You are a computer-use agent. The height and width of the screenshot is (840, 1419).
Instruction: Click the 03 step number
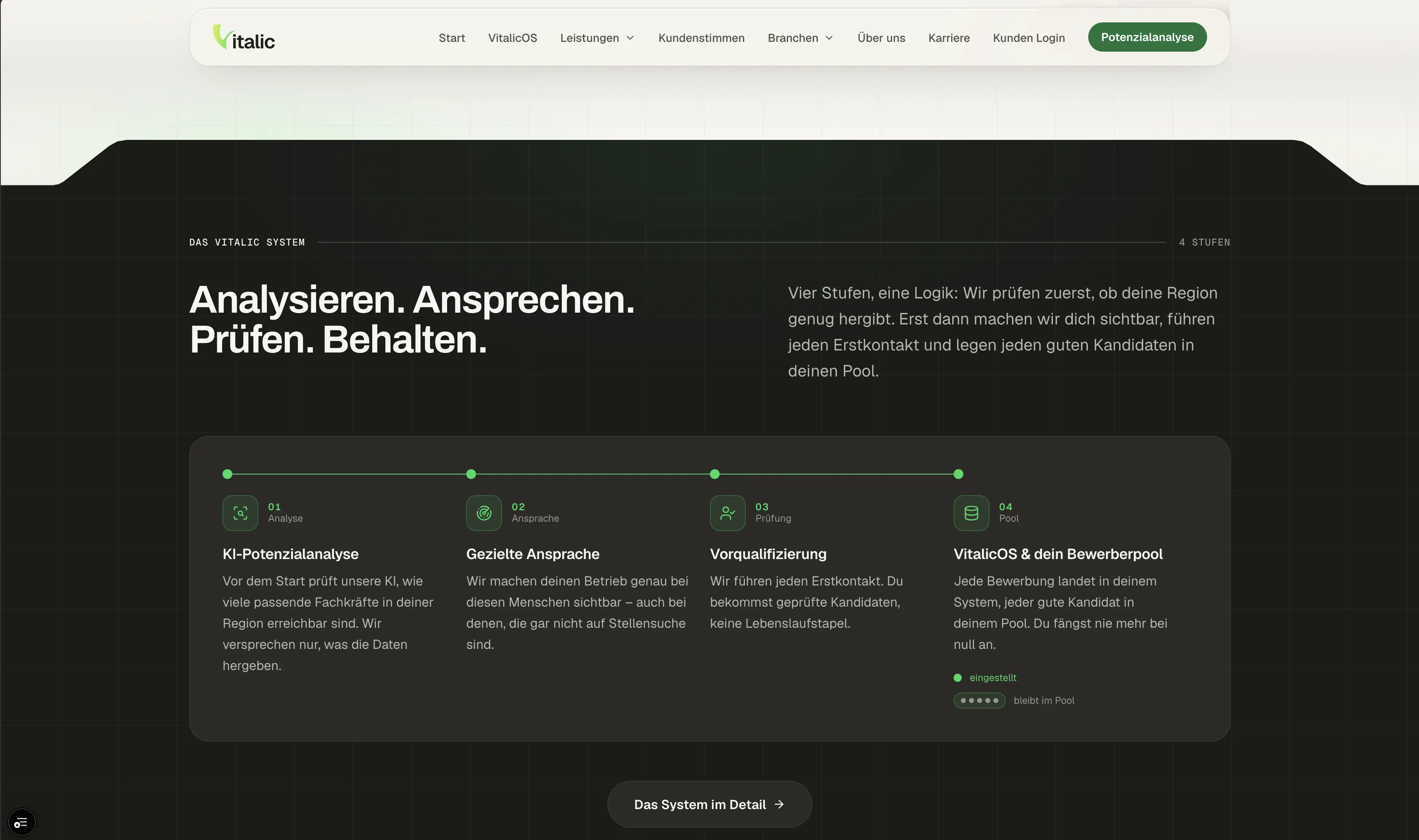pyautogui.click(x=762, y=507)
